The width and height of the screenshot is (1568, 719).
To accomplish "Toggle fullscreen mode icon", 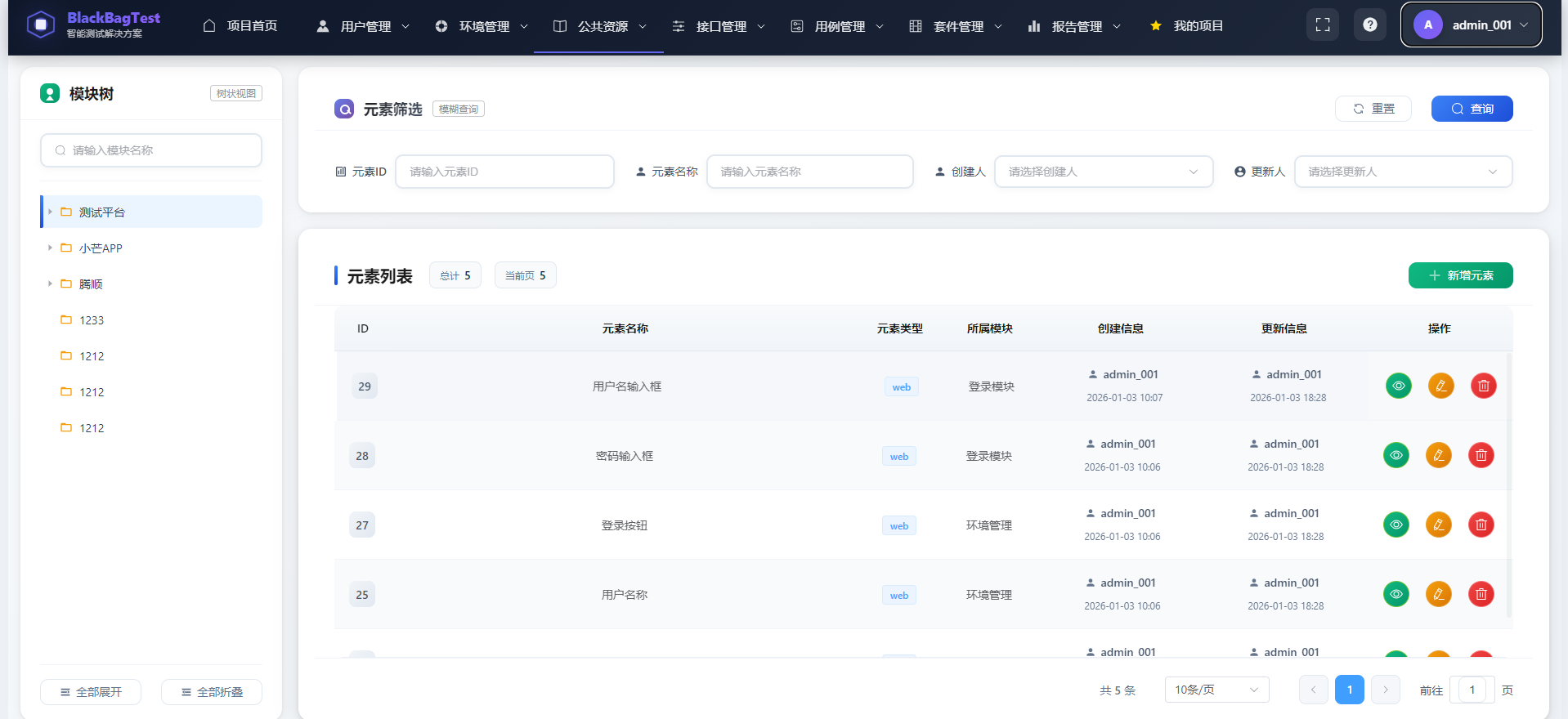I will 1323,25.
